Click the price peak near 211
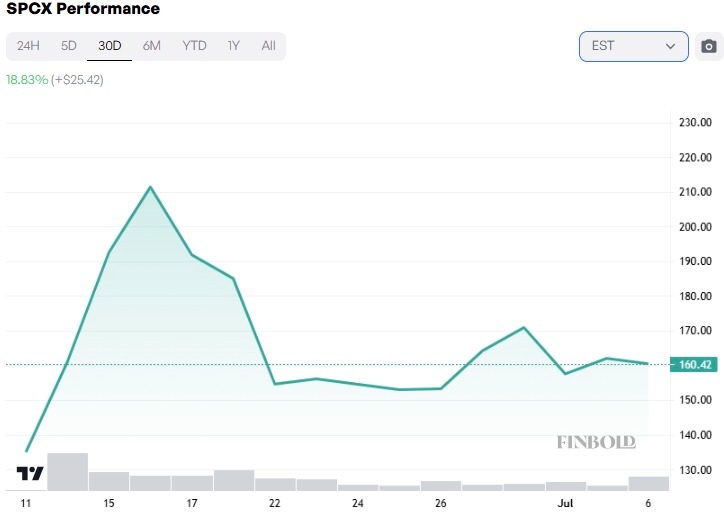724x517 pixels. coord(151,187)
